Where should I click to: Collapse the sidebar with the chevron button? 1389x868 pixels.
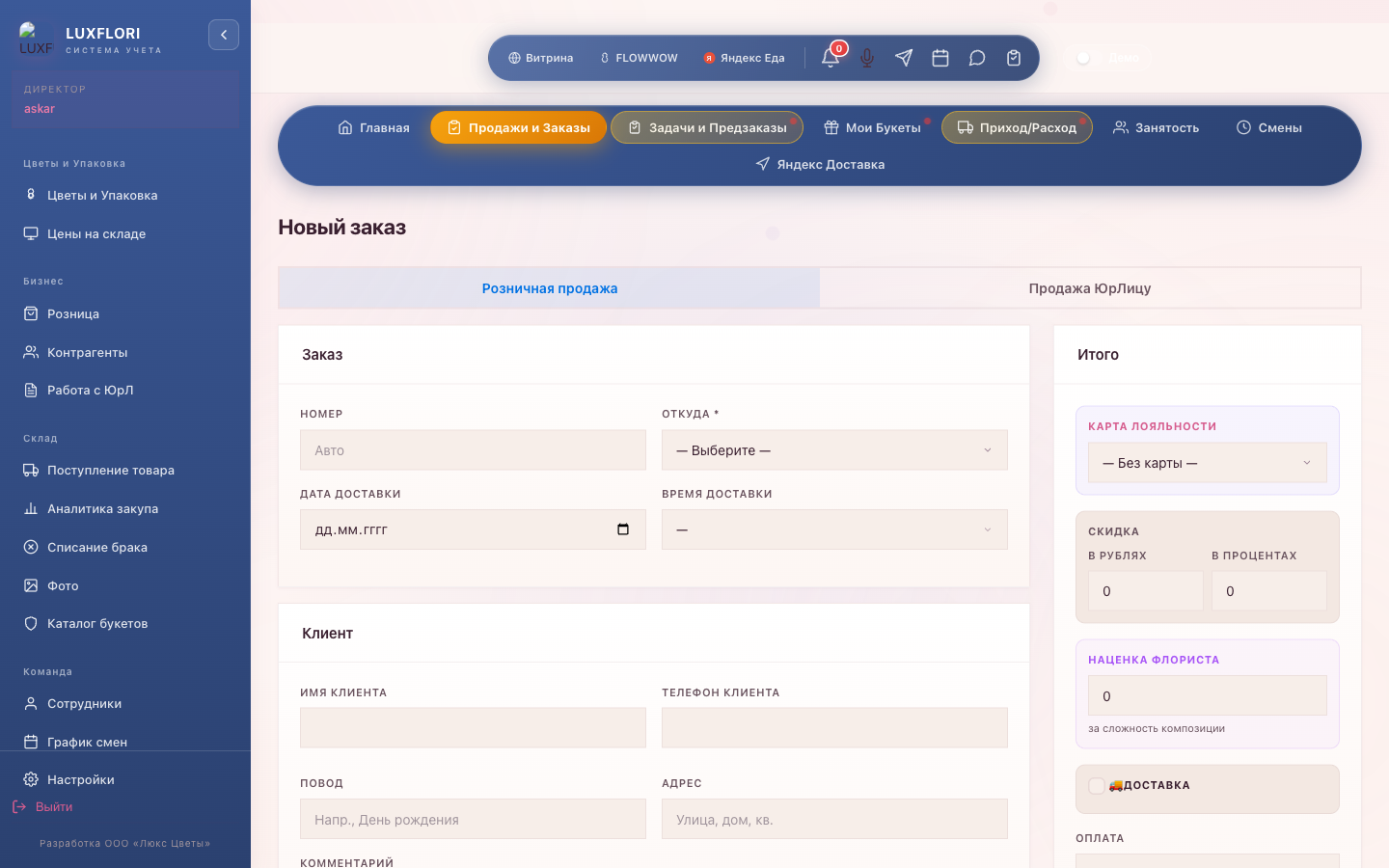pyautogui.click(x=224, y=35)
